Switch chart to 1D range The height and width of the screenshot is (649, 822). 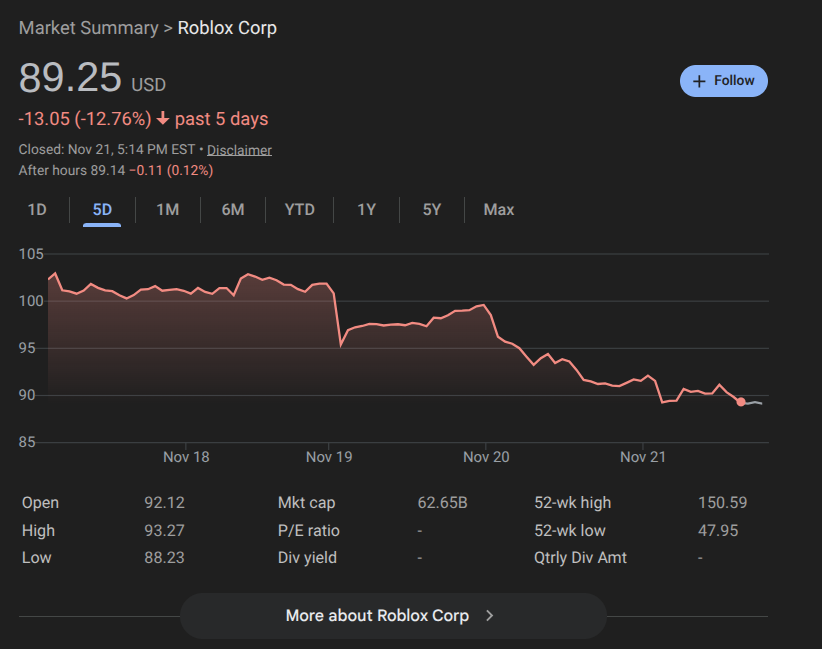[37, 210]
